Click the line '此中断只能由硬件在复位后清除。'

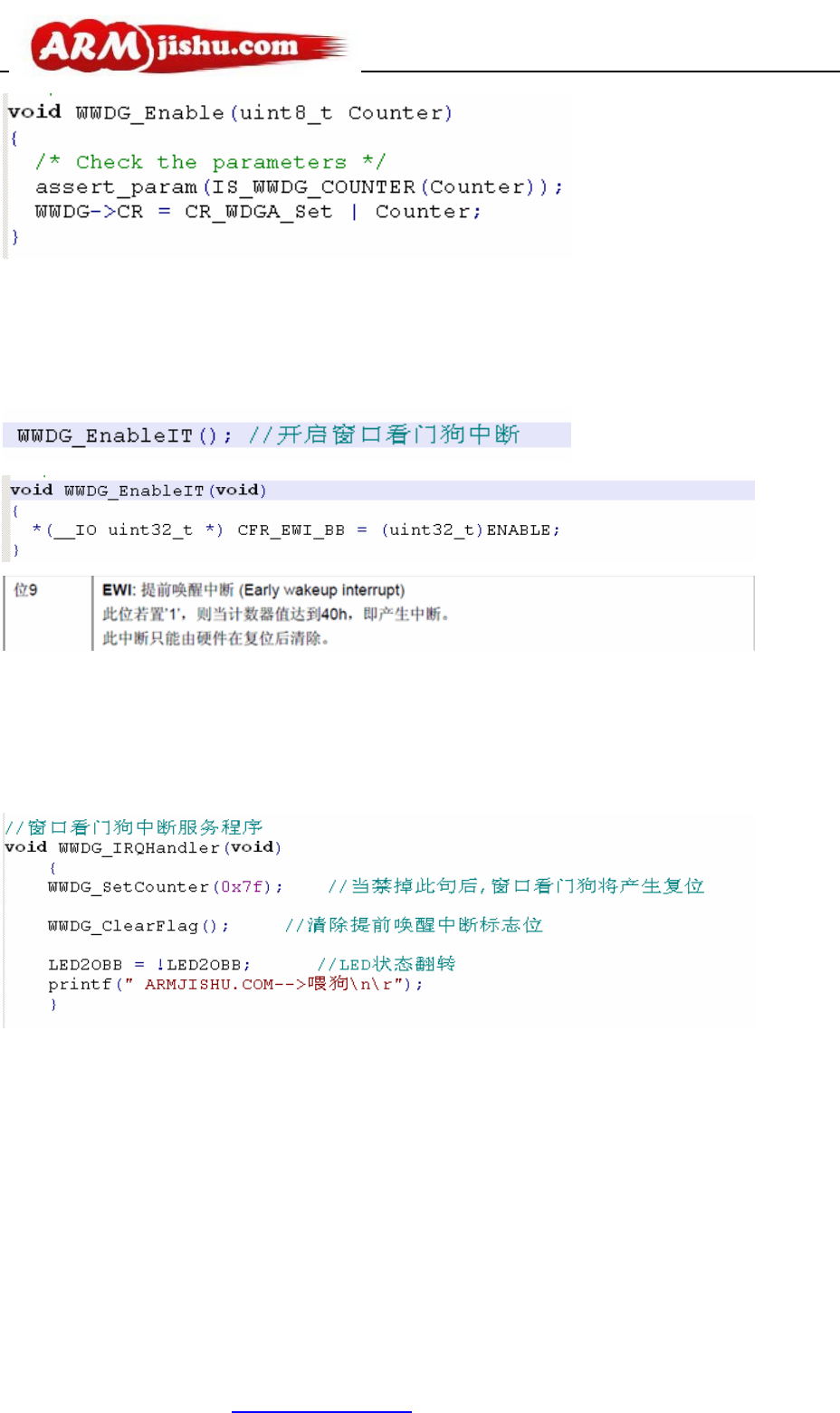(215, 639)
